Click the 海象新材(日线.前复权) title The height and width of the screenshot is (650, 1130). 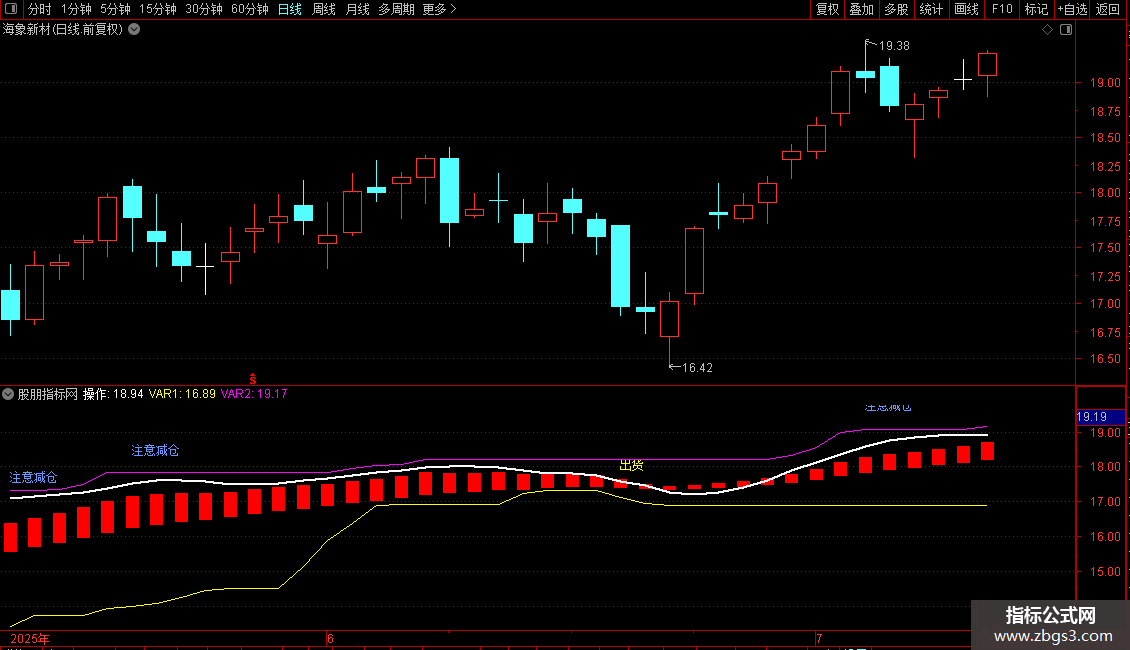click(x=63, y=30)
